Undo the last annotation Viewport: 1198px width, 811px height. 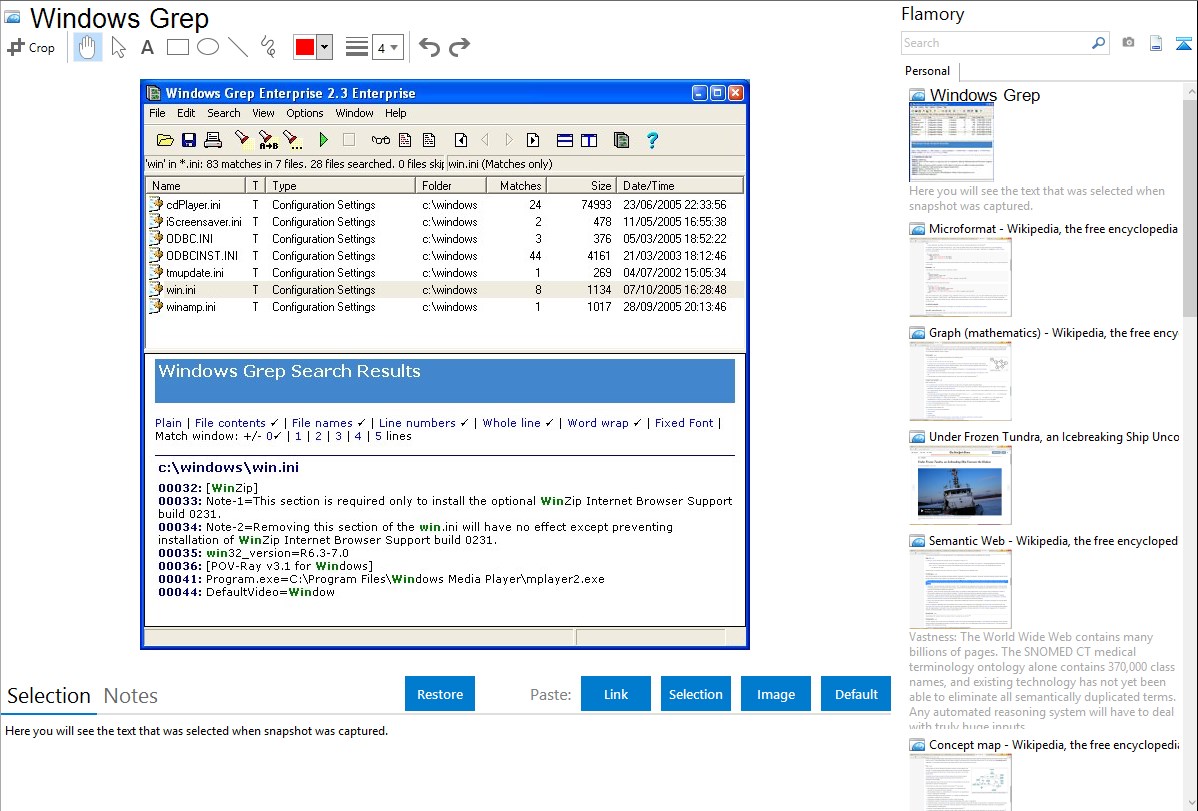[x=429, y=47]
